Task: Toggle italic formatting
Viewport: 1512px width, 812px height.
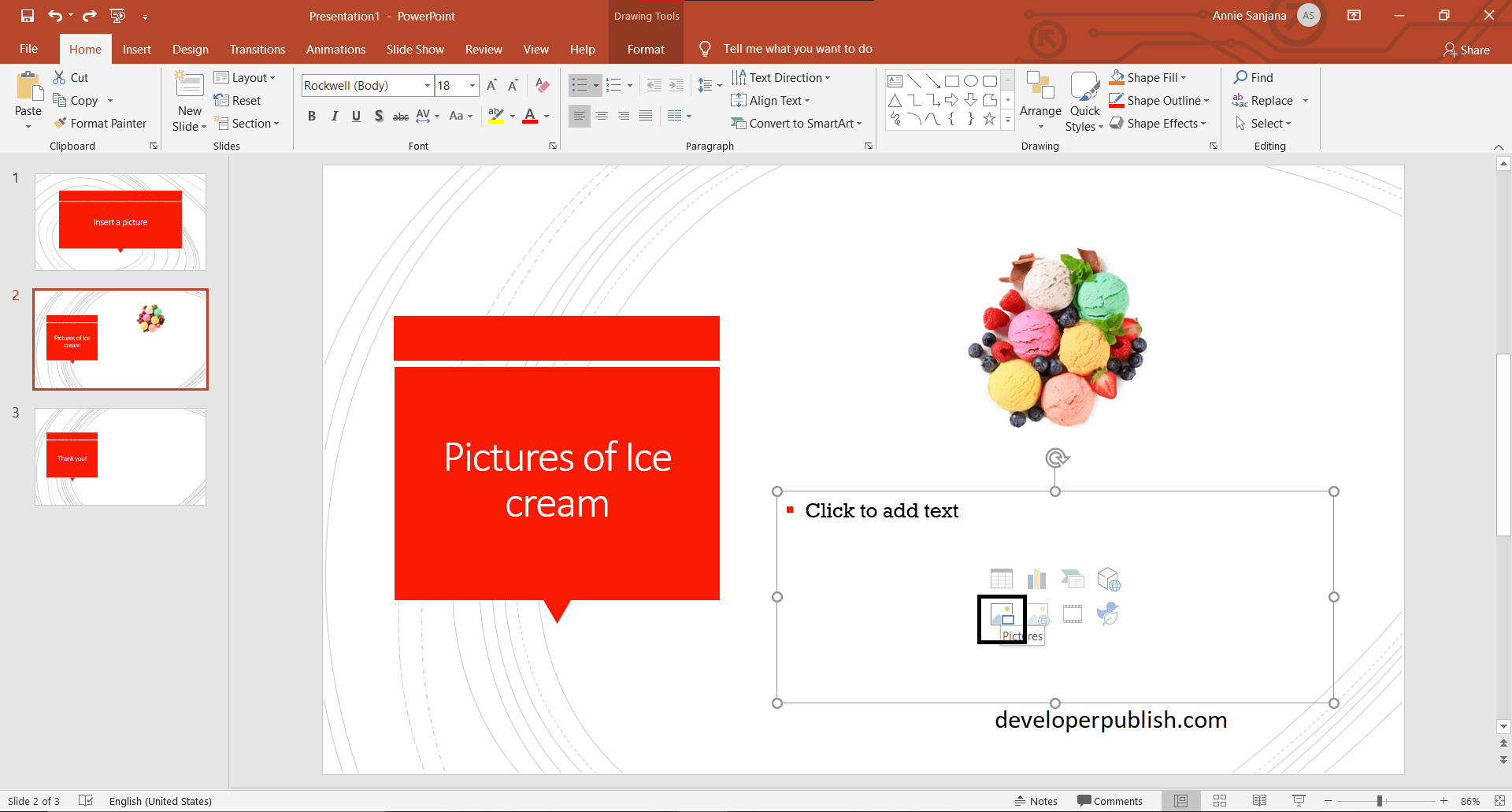Action: (334, 116)
